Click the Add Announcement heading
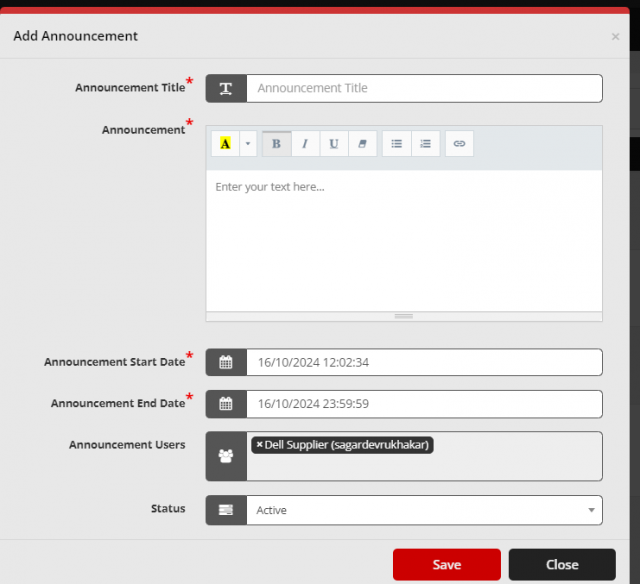The height and width of the screenshot is (584, 640). point(76,36)
